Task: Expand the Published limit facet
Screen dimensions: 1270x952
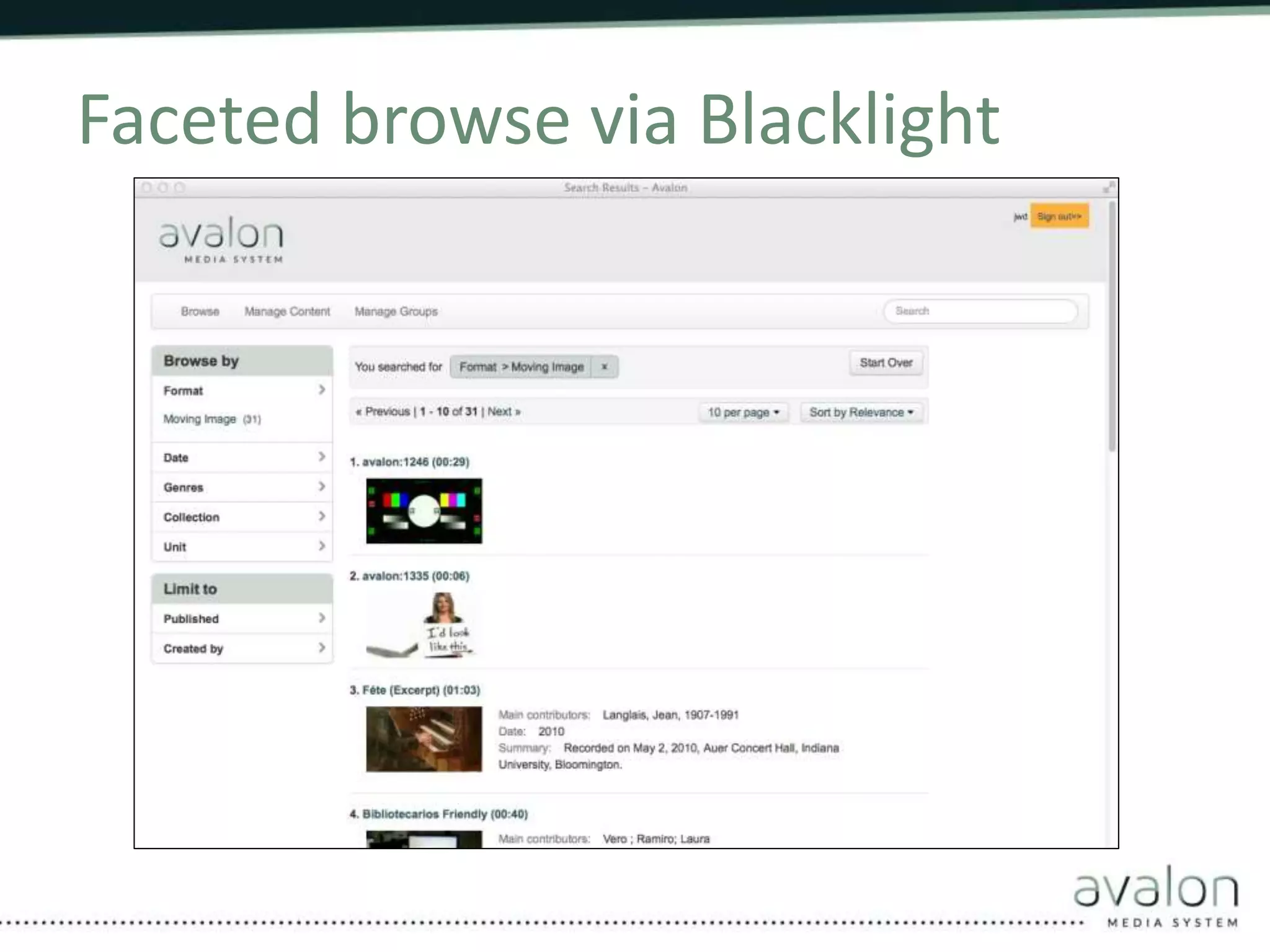Action: 242,619
